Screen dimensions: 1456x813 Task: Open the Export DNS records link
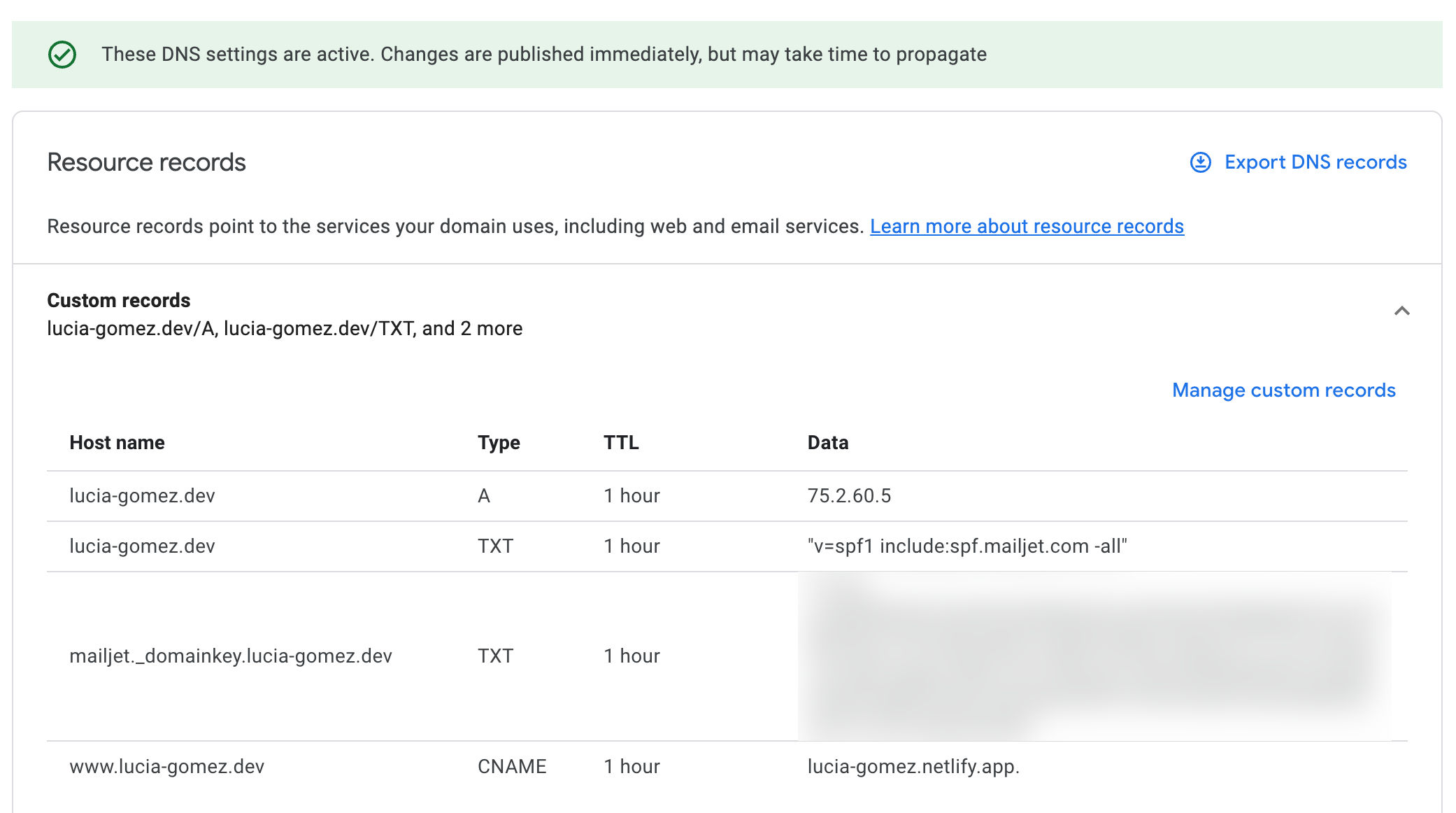tap(1315, 162)
